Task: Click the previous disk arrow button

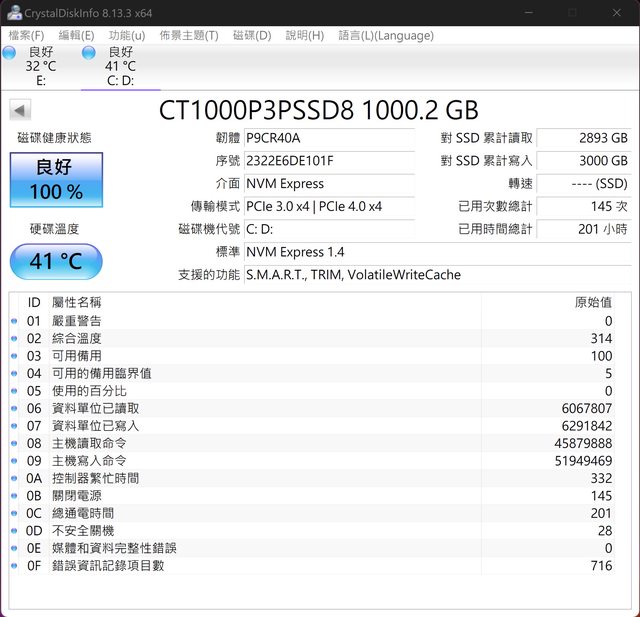Action: tap(20, 110)
